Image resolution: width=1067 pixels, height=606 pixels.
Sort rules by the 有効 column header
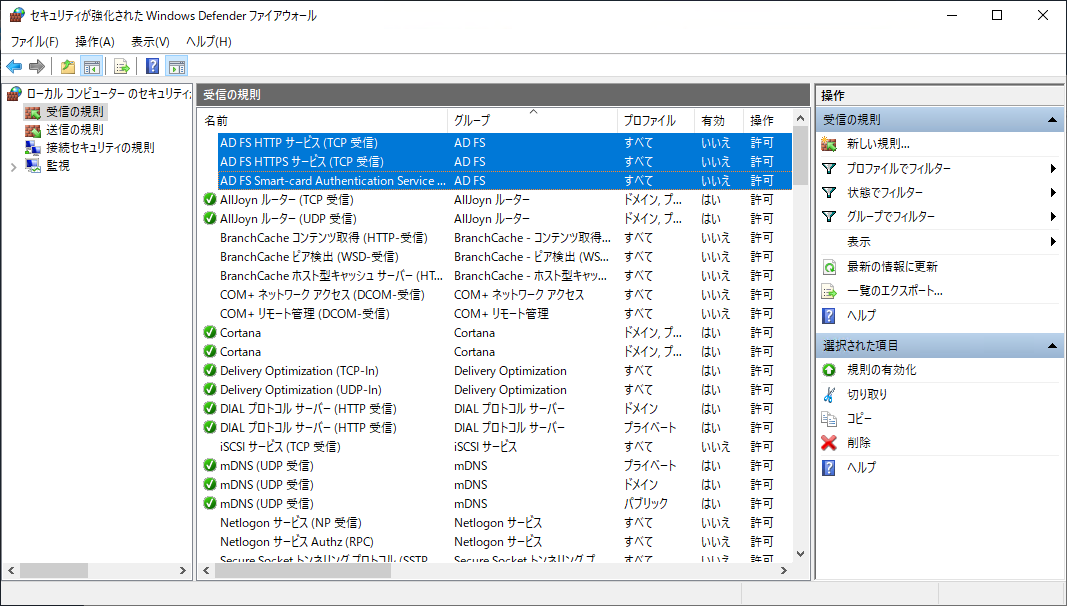coord(719,120)
